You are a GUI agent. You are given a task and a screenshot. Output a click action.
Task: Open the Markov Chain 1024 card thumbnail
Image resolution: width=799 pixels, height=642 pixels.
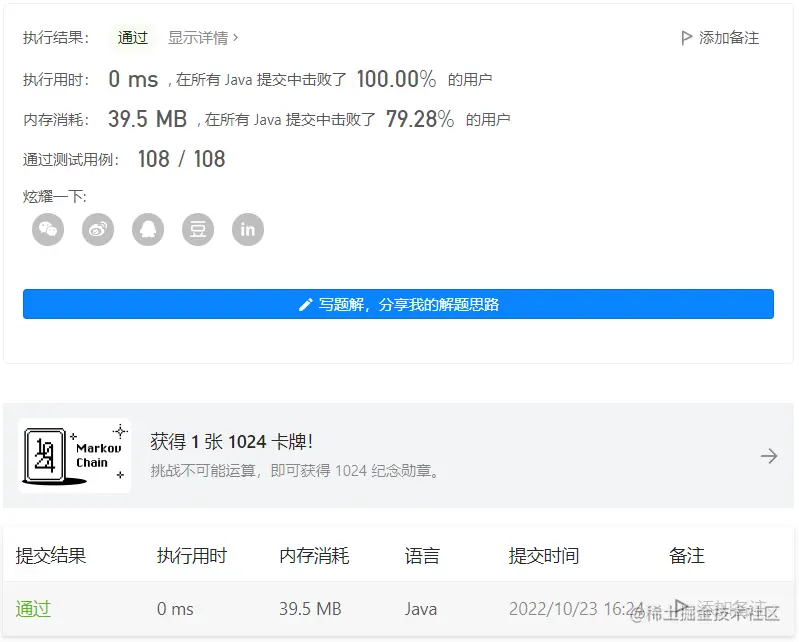point(75,456)
